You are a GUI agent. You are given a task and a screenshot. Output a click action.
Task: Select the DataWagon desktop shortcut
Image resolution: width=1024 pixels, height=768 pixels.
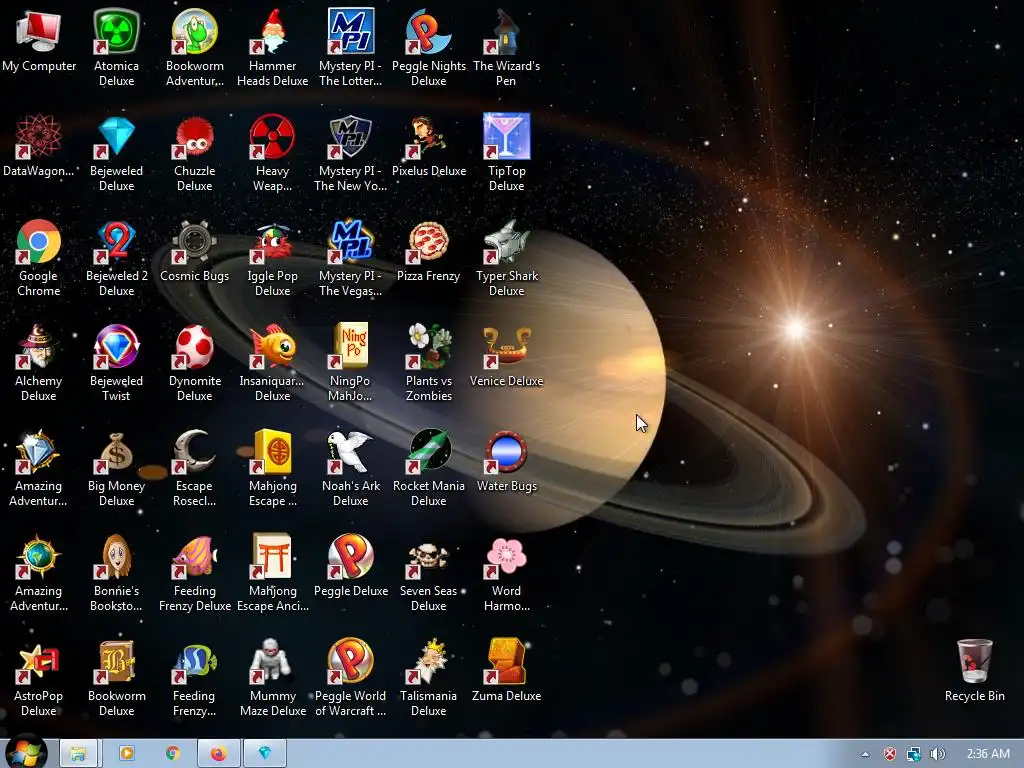[39, 136]
